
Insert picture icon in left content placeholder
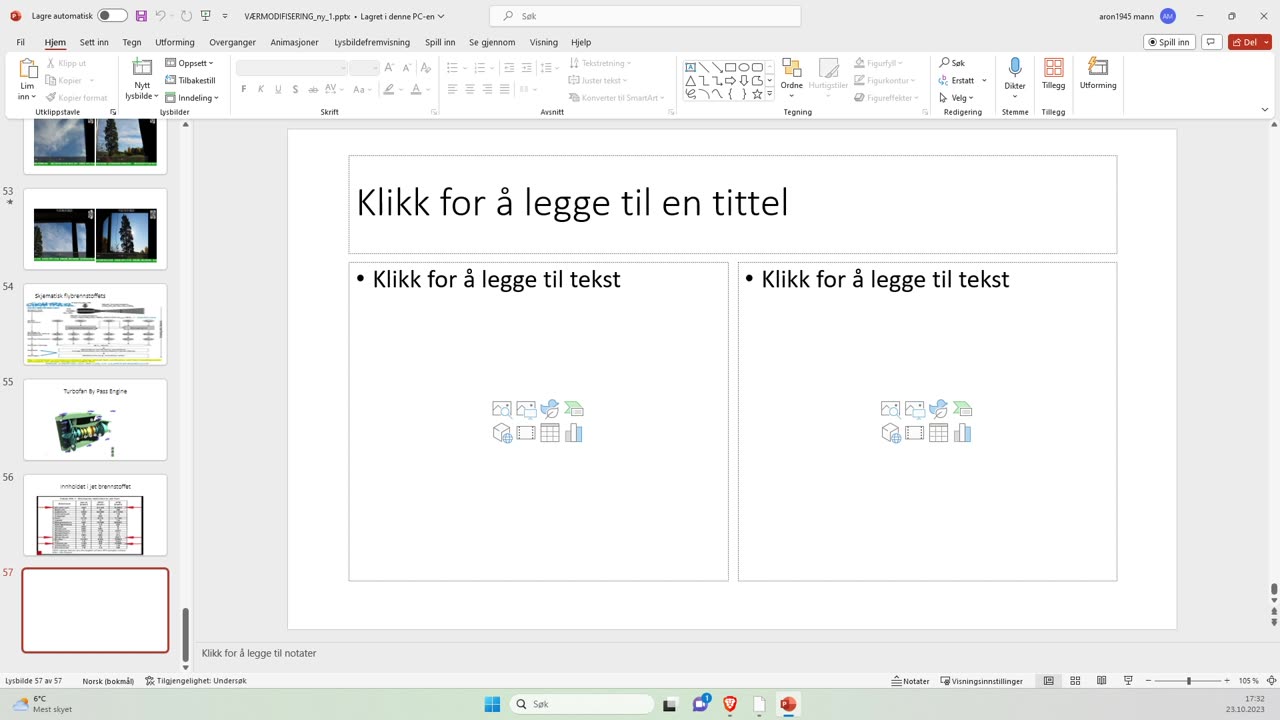(x=526, y=409)
